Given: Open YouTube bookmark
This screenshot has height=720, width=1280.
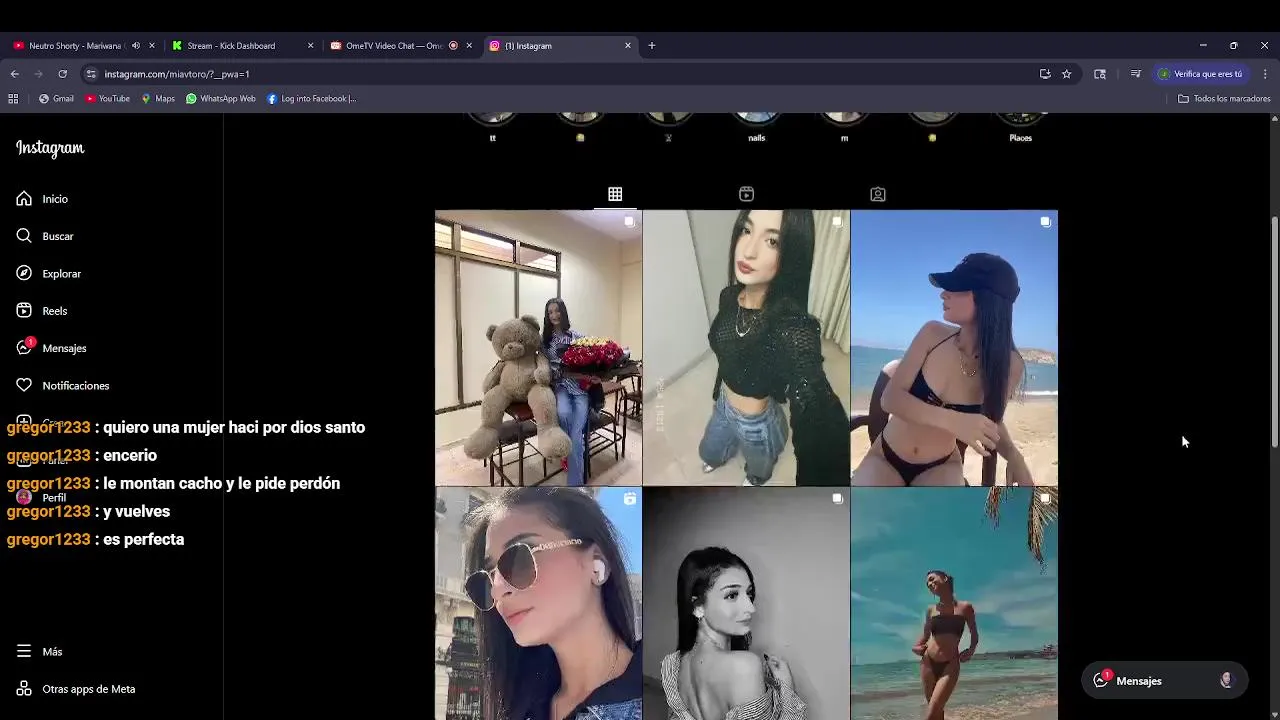Looking at the screenshot, I should 108,99.
